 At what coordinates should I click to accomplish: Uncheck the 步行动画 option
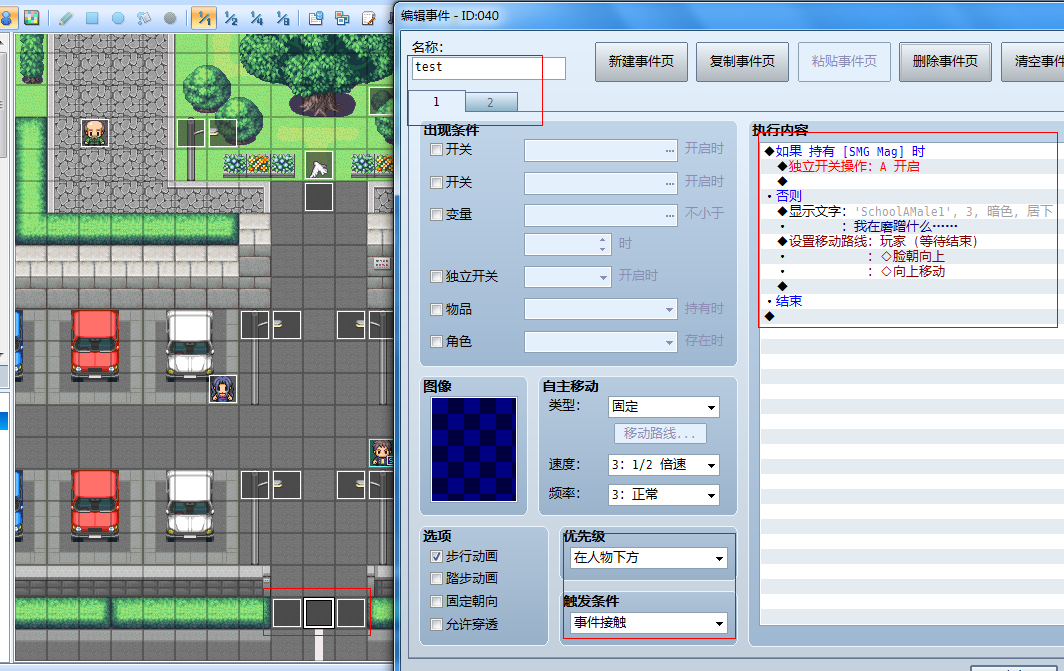click(437, 556)
